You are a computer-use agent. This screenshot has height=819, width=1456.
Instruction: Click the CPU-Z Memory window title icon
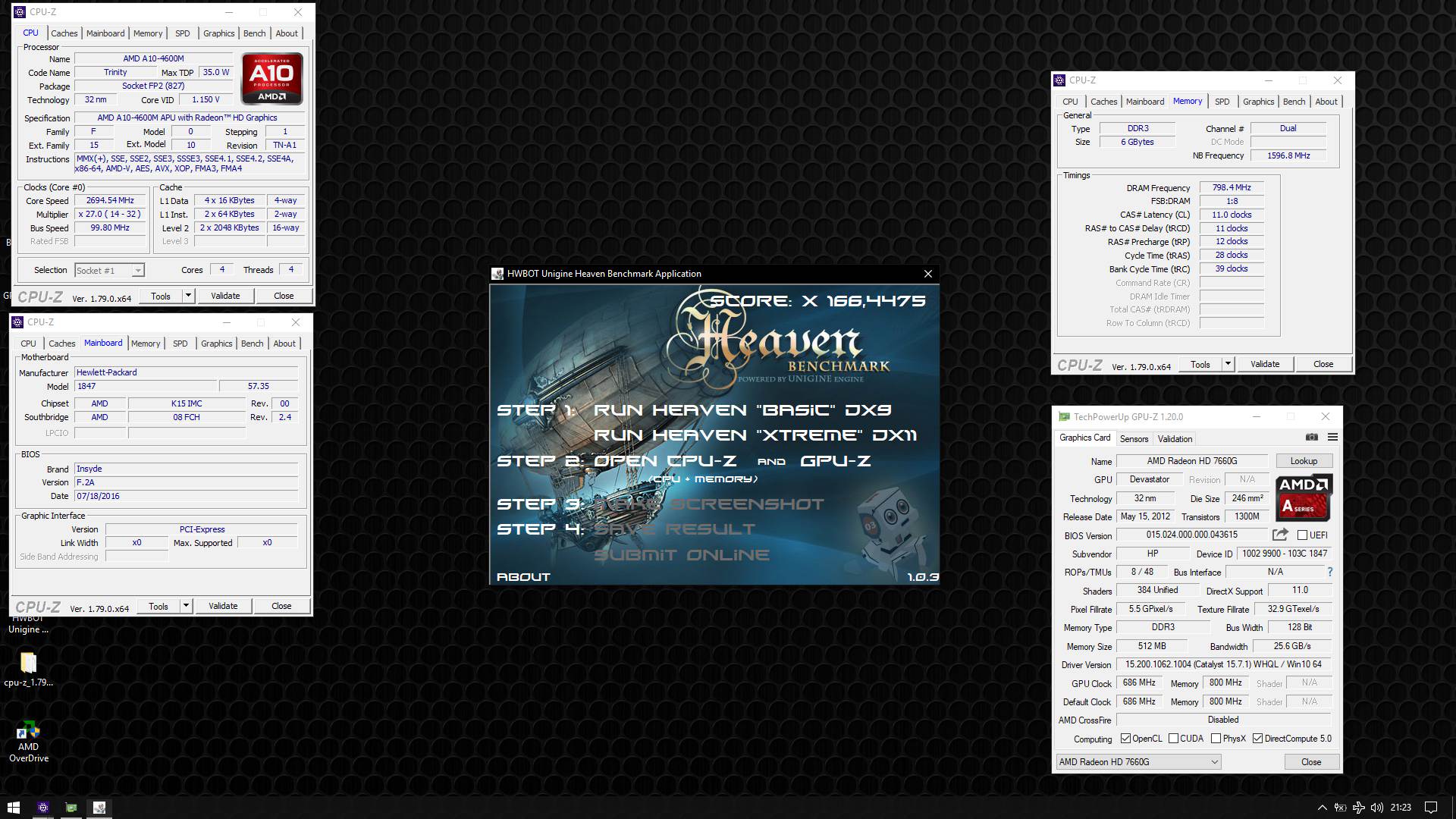point(1060,80)
